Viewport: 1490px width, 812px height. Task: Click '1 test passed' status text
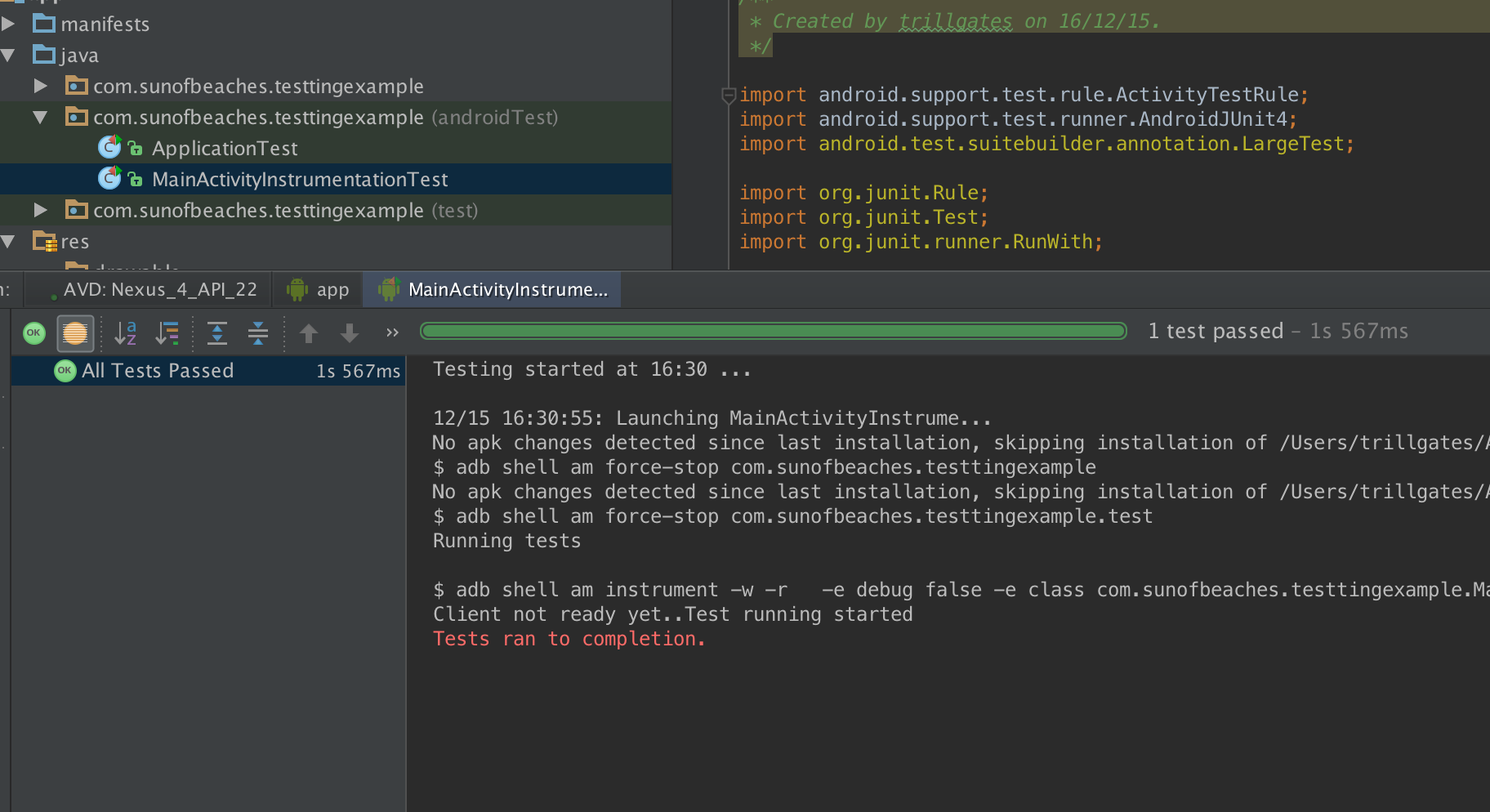1216,331
